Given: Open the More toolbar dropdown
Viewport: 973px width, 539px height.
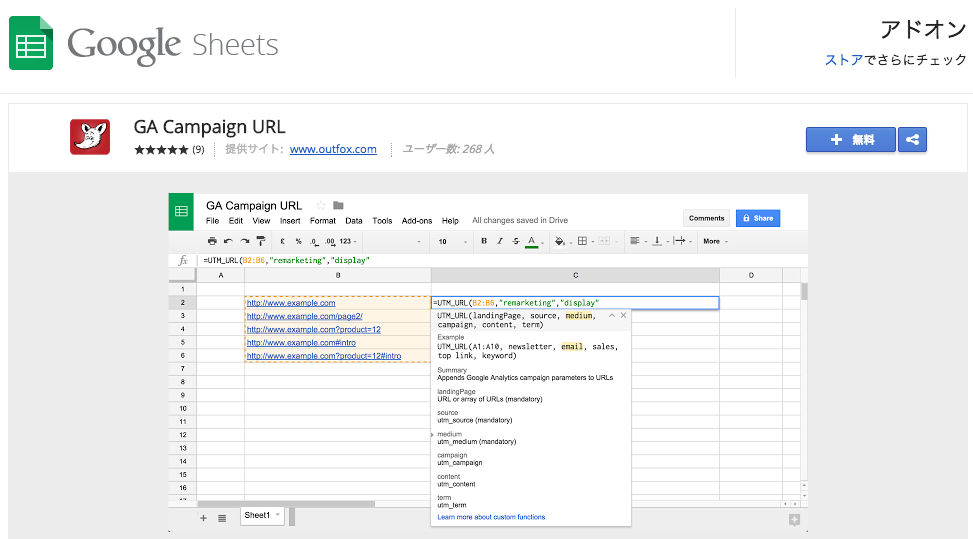Looking at the screenshot, I should click(x=715, y=241).
